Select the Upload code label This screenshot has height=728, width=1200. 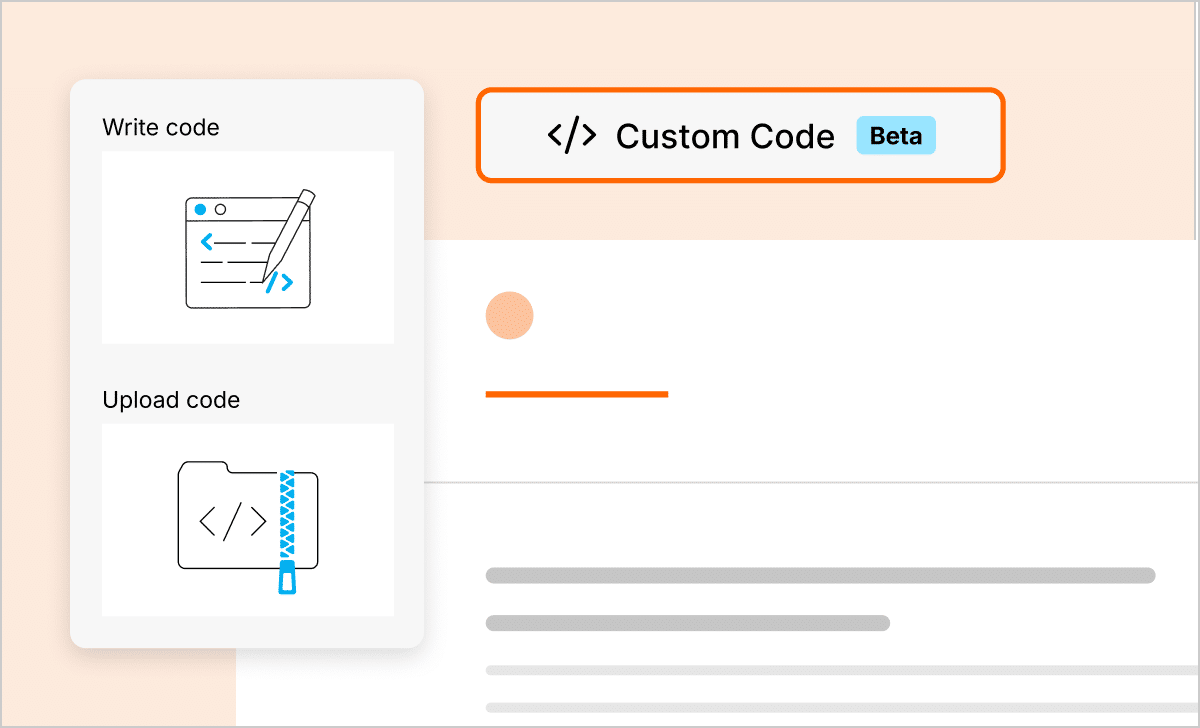click(171, 400)
